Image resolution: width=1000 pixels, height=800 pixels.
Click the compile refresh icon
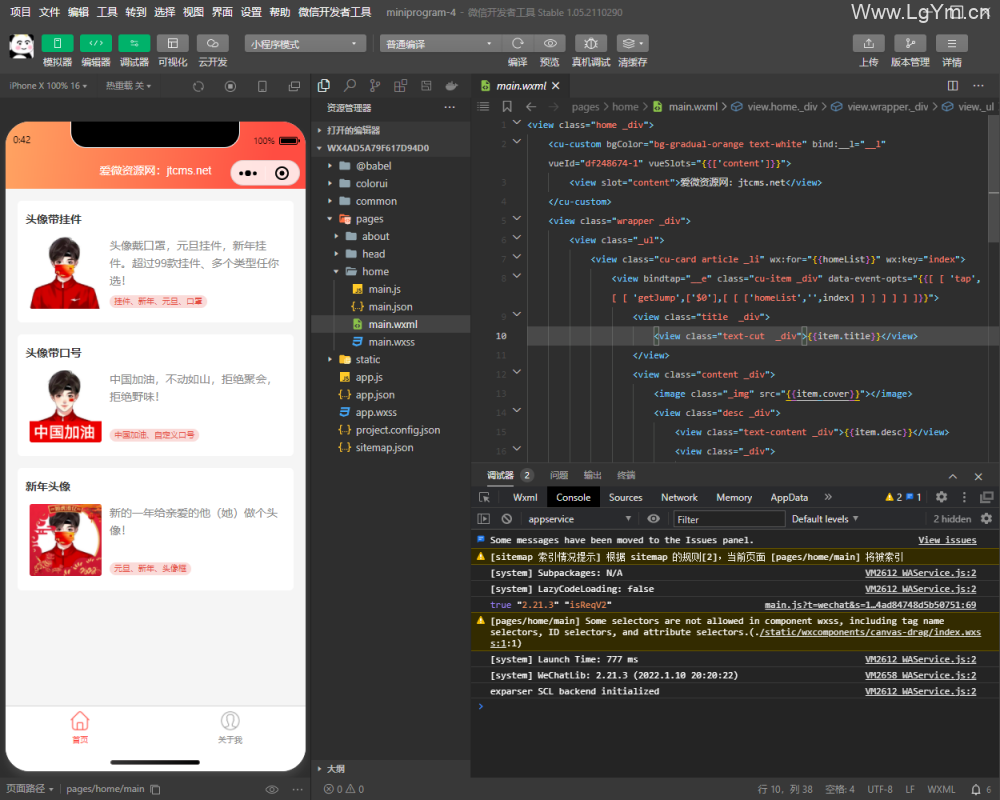click(517, 43)
